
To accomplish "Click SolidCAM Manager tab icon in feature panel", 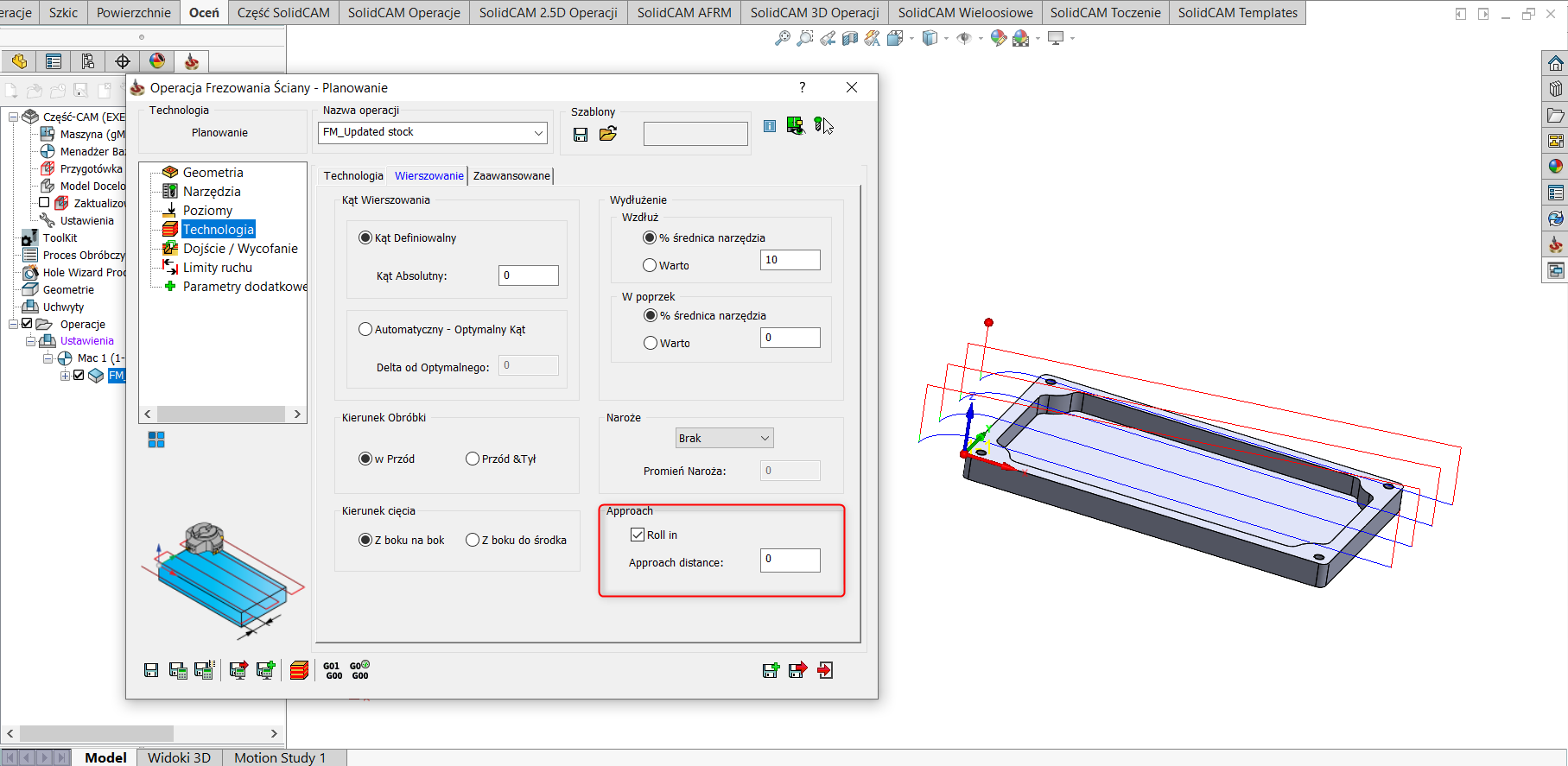I will pos(192,61).
